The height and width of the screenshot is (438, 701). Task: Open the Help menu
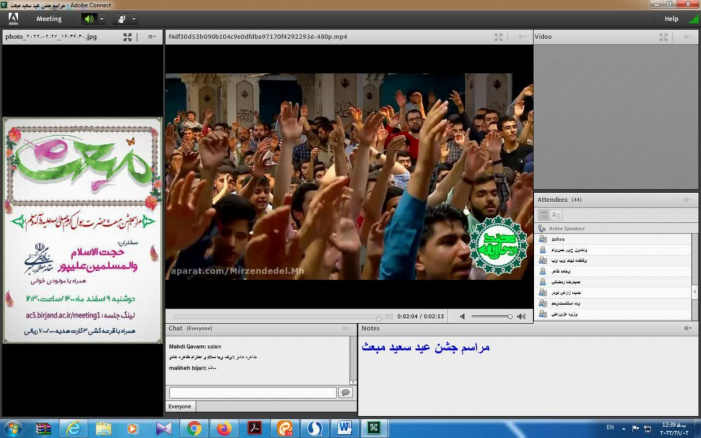click(x=671, y=19)
